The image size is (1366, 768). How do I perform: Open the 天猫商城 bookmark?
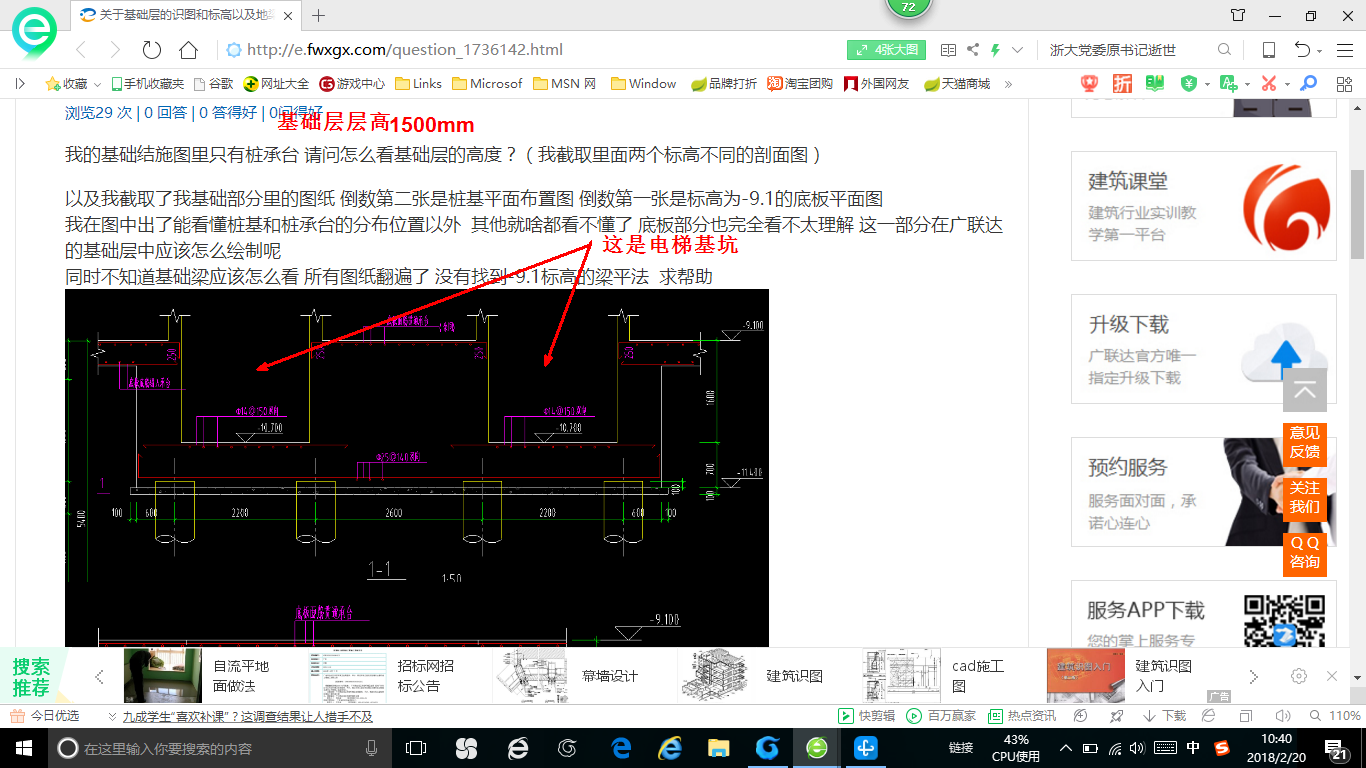957,84
